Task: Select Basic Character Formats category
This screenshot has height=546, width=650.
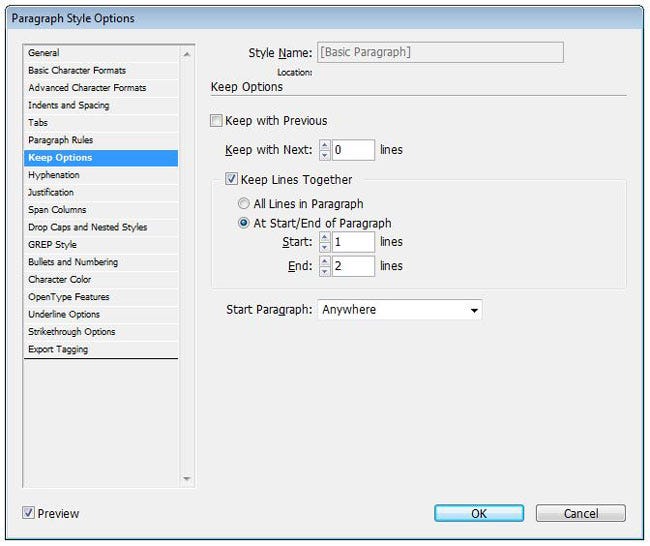Action: tap(101, 70)
